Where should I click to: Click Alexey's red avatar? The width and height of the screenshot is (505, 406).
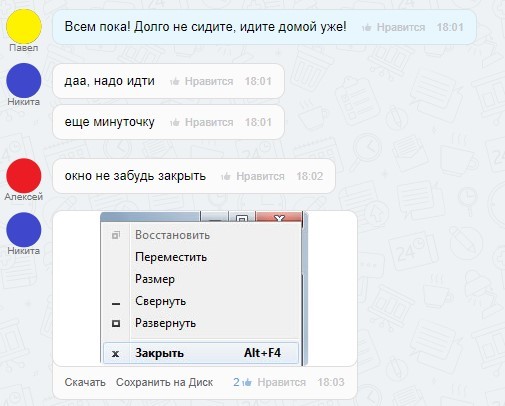tap(24, 176)
